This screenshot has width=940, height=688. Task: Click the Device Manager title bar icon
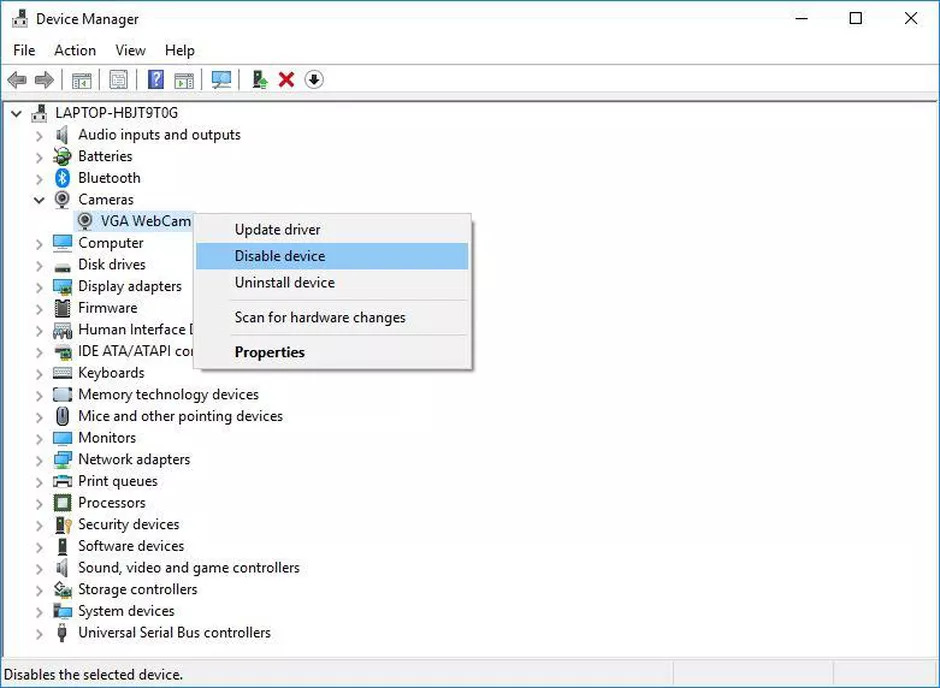tap(20, 19)
